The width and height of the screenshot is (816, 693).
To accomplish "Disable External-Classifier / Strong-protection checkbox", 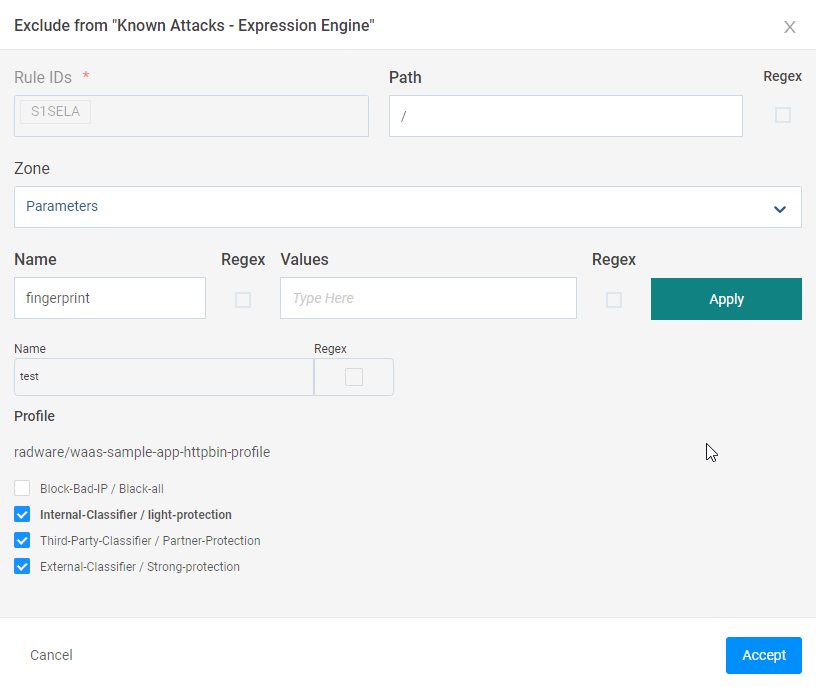I will [x=23, y=567].
